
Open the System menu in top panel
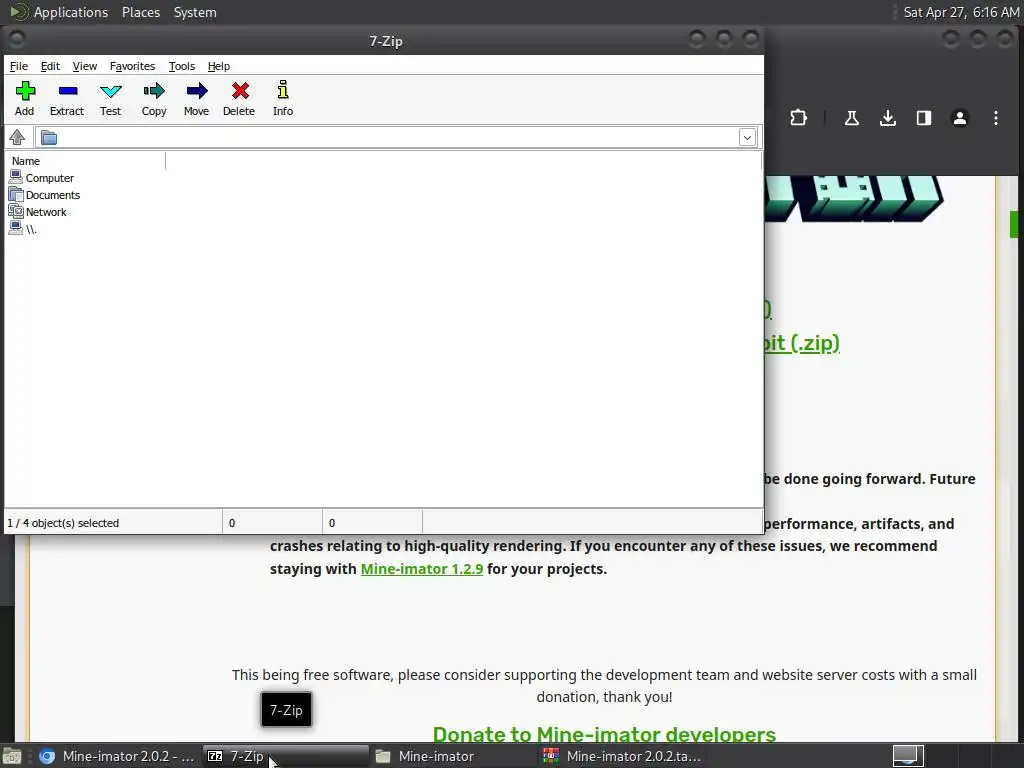(x=195, y=12)
